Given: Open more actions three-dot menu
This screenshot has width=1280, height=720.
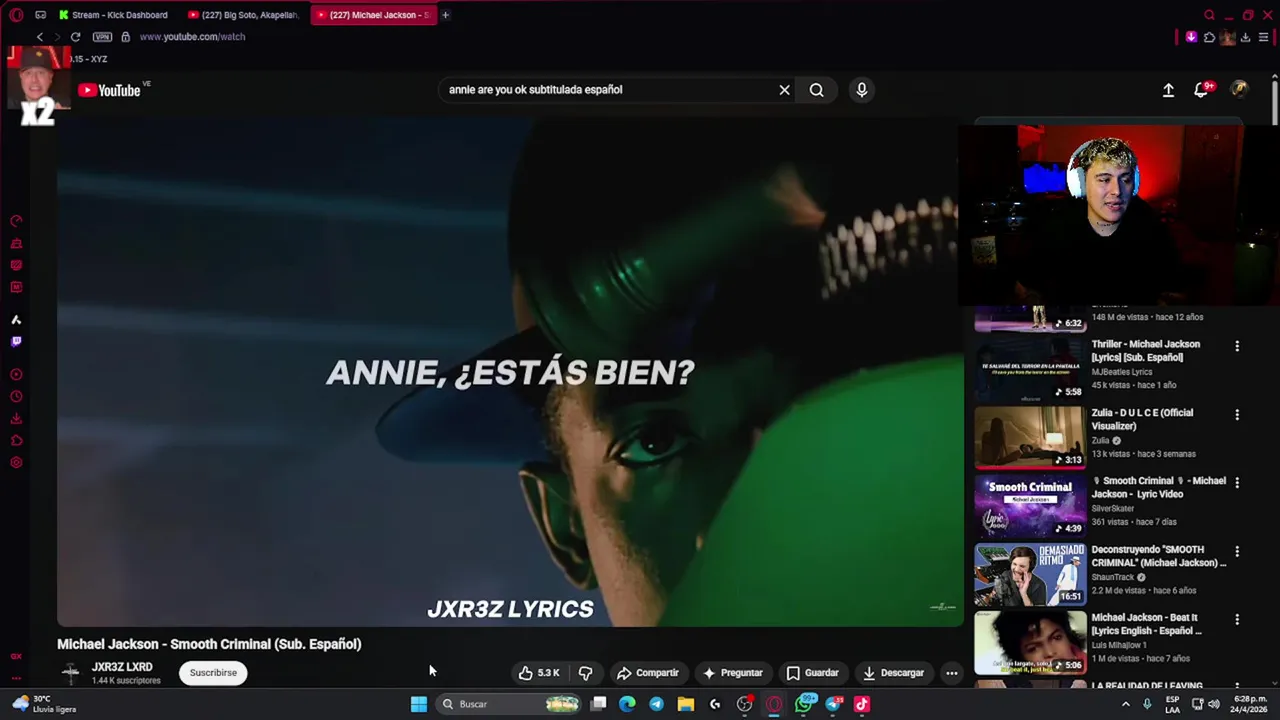Looking at the screenshot, I should click(x=952, y=673).
